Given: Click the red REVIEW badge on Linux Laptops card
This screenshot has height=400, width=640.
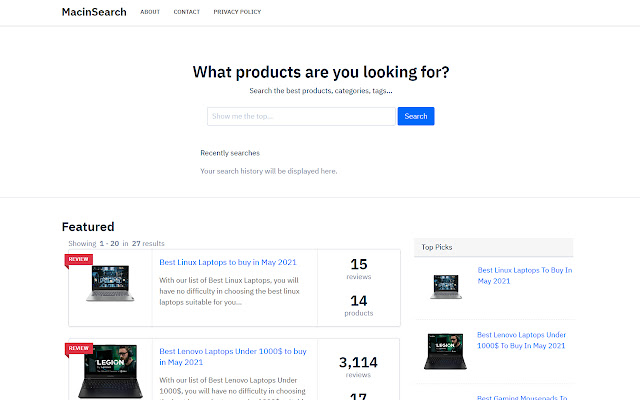Looking at the screenshot, I should [78, 259].
